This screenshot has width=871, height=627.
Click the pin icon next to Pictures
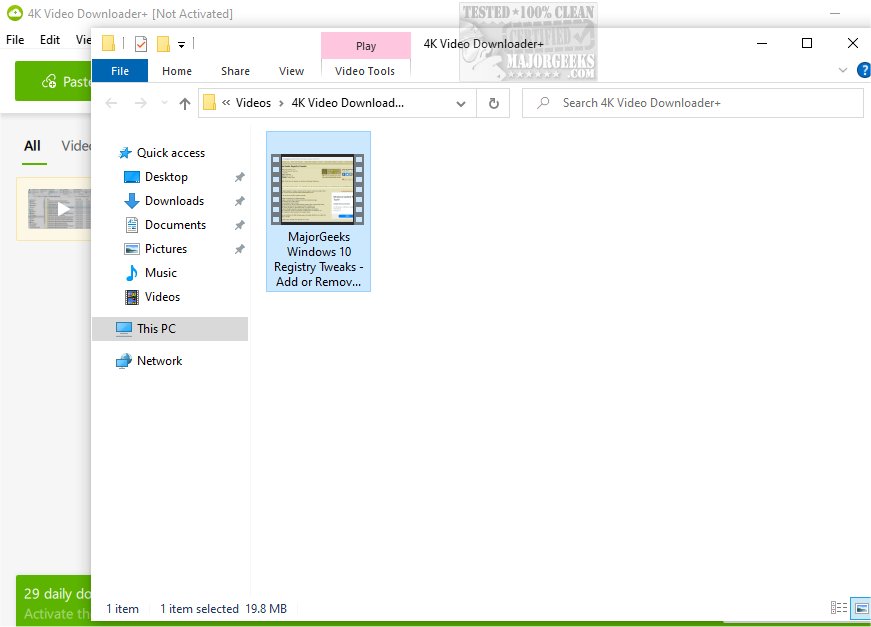pyautogui.click(x=239, y=249)
